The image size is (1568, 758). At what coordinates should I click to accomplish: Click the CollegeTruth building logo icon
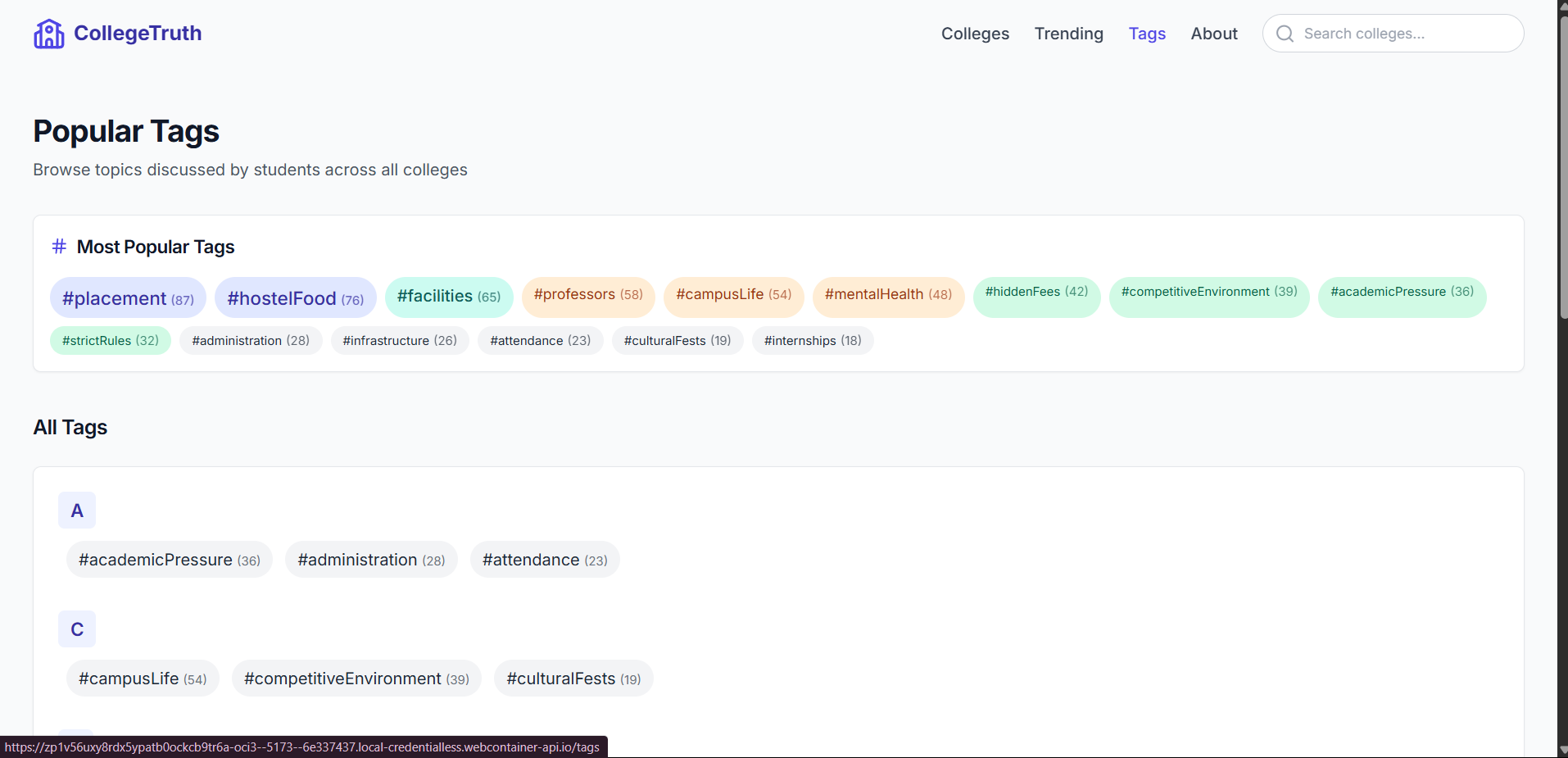click(x=49, y=34)
